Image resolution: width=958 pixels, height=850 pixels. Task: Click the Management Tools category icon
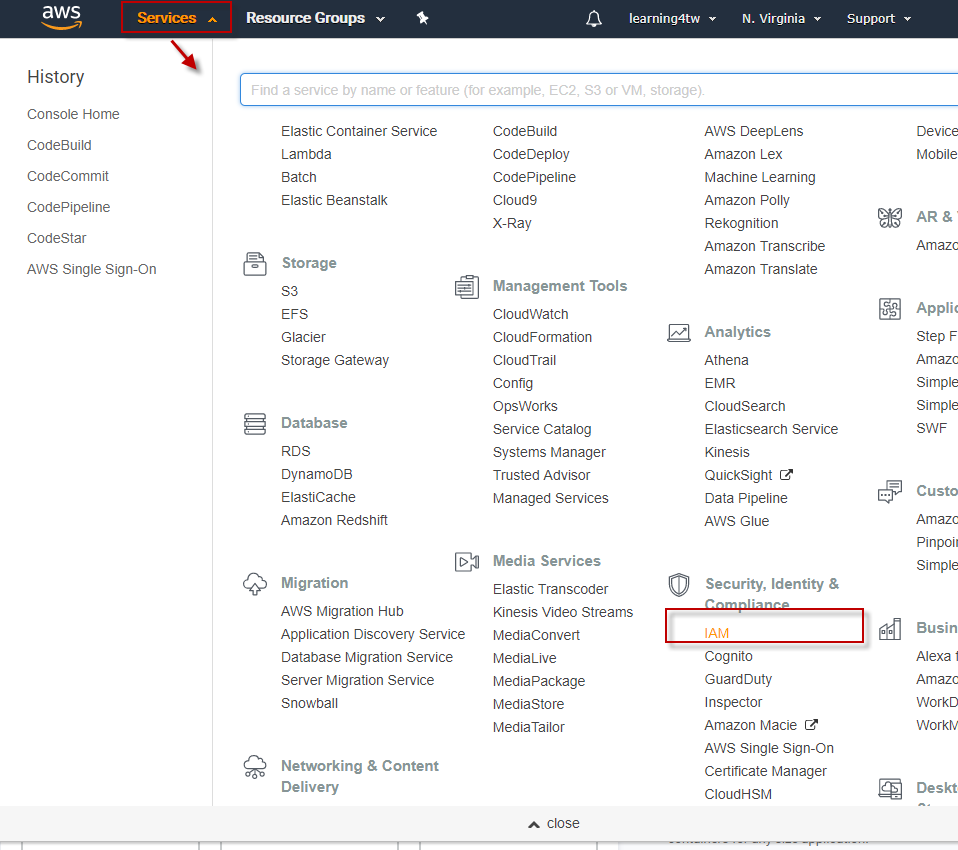coord(466,287)
